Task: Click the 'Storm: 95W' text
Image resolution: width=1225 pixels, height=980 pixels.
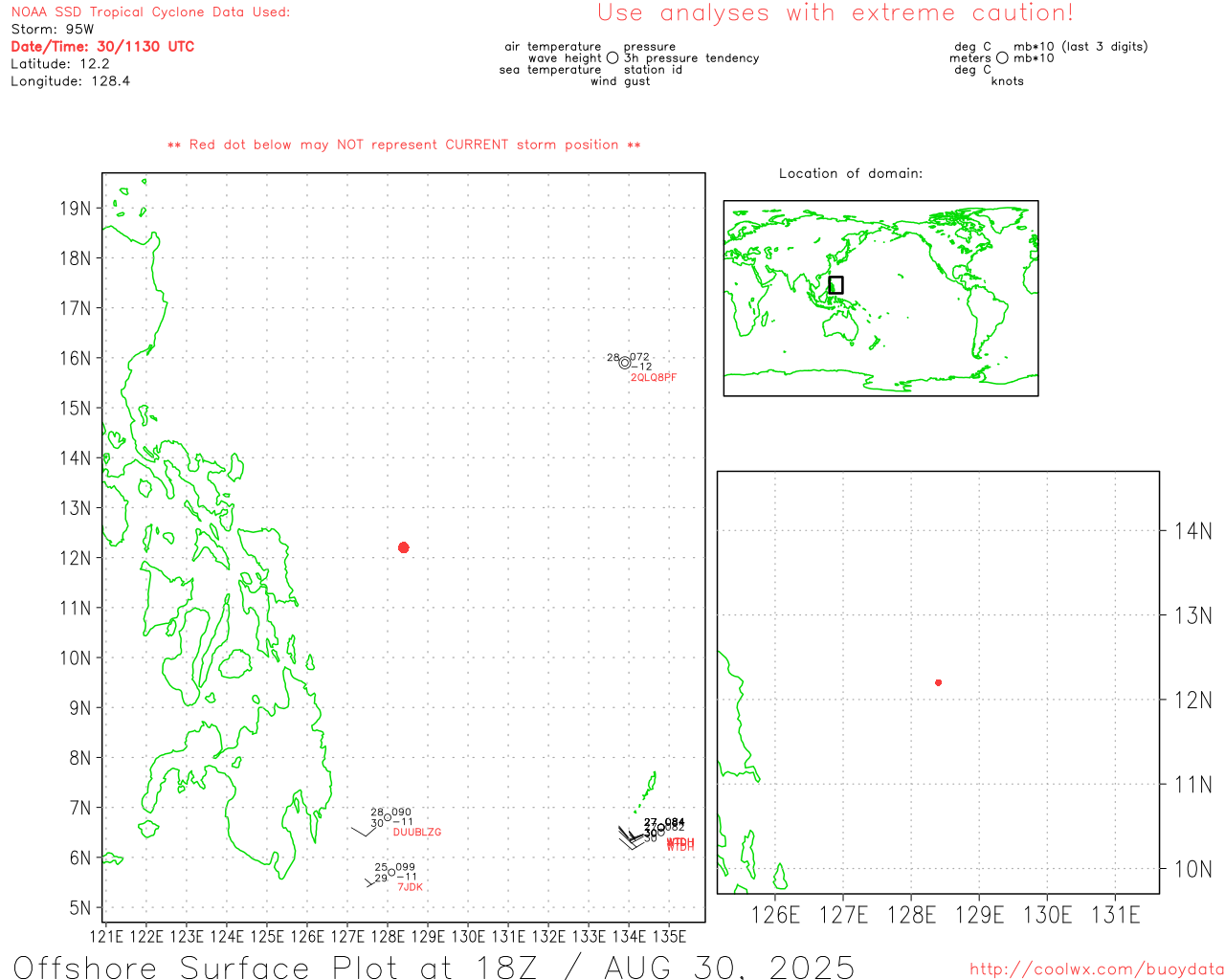Action: (x=53, y=30)
